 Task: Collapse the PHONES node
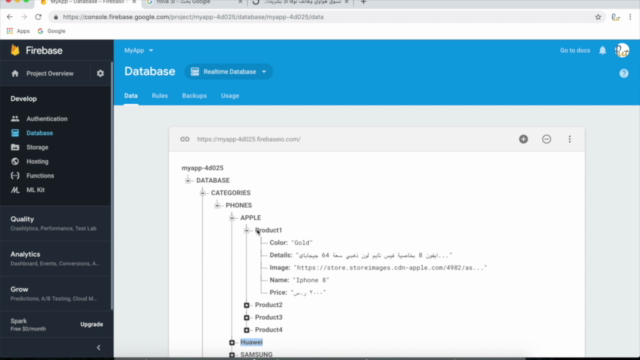217,205
